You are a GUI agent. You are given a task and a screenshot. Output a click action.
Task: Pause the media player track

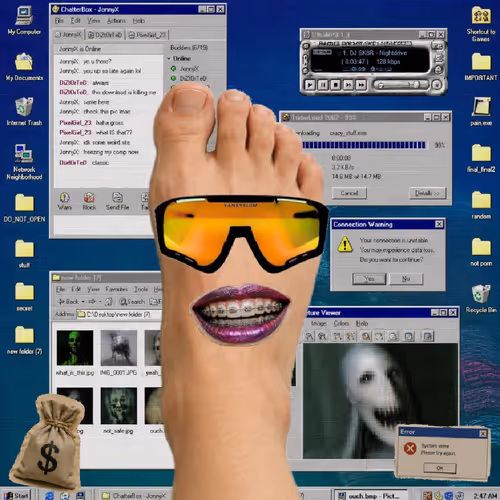[323, 85]
